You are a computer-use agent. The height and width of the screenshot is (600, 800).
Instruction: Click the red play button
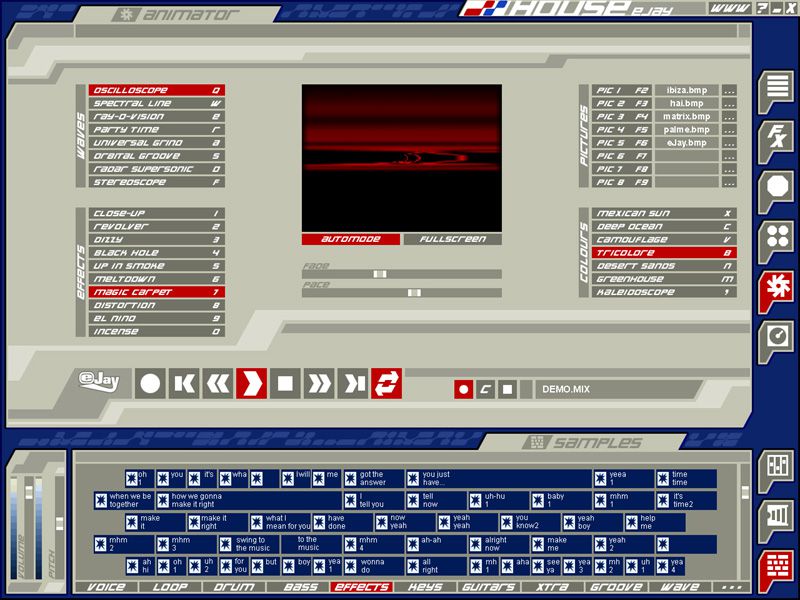(x=251, y=383)
